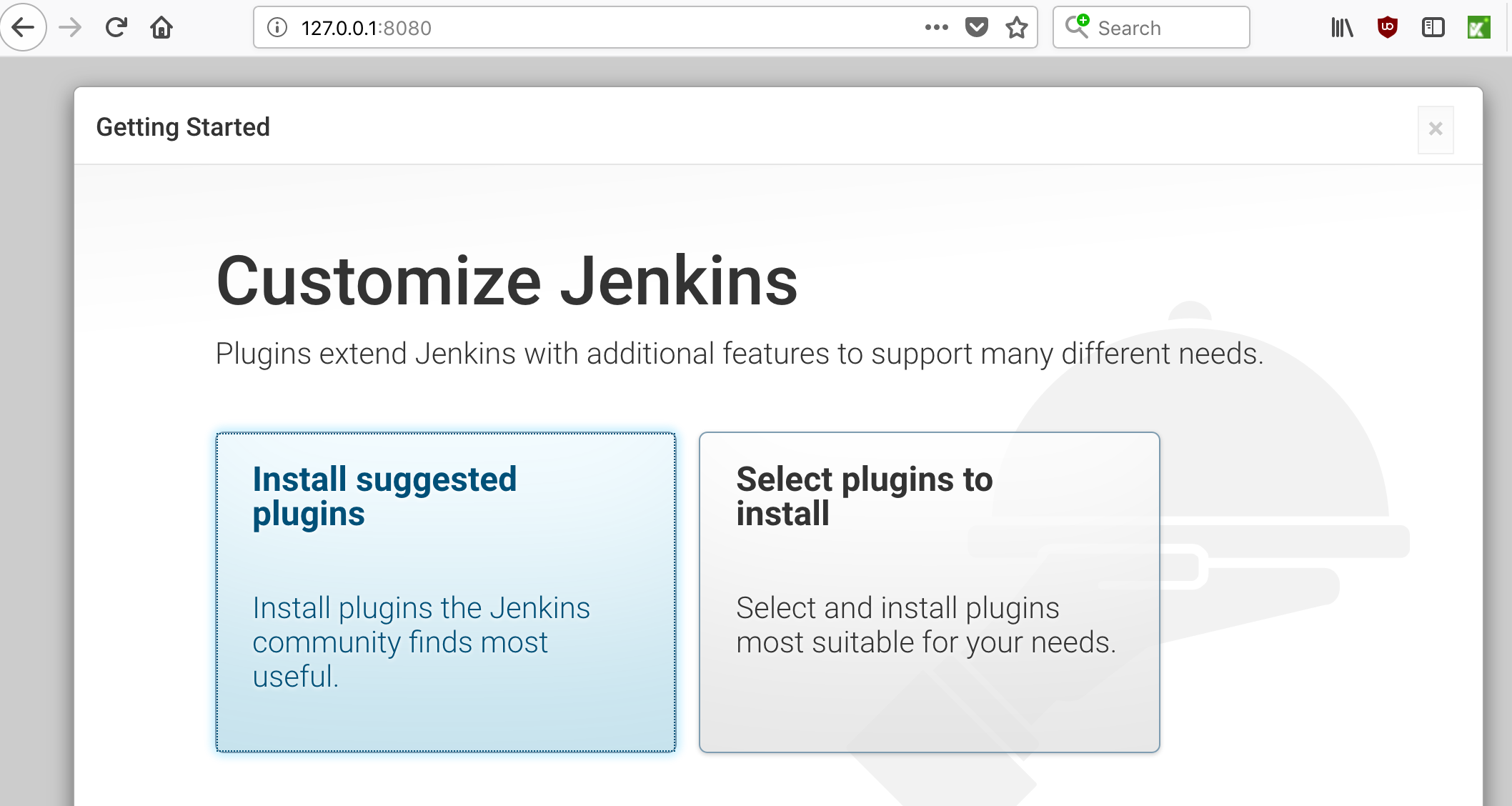Choose Select plugins to install
This screenshot has height=806, width=1512.
click(929, 592)
